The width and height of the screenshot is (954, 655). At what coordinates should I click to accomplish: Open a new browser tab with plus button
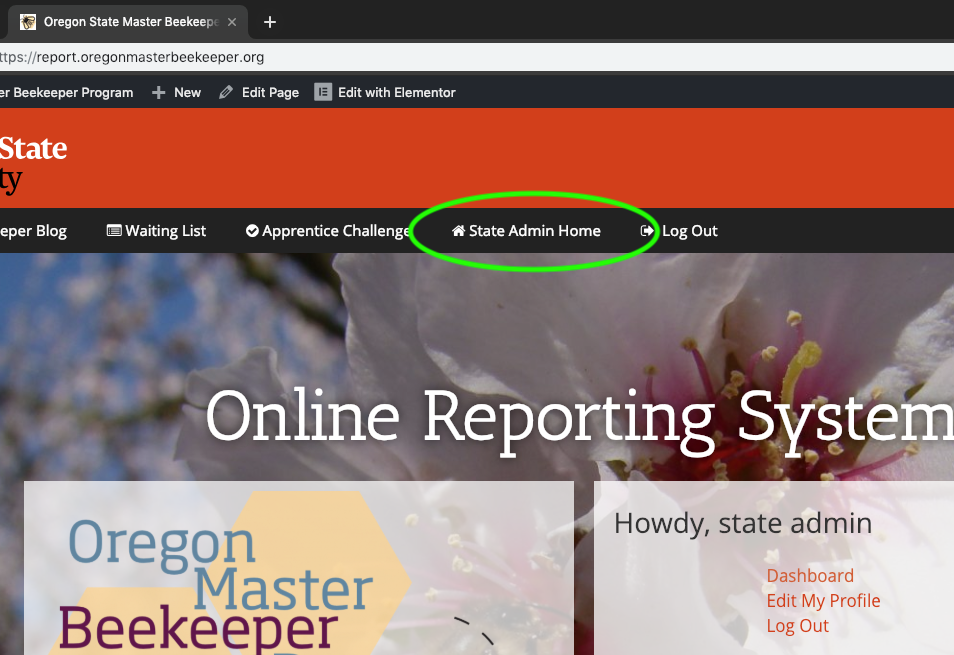(x=270, y=22)
